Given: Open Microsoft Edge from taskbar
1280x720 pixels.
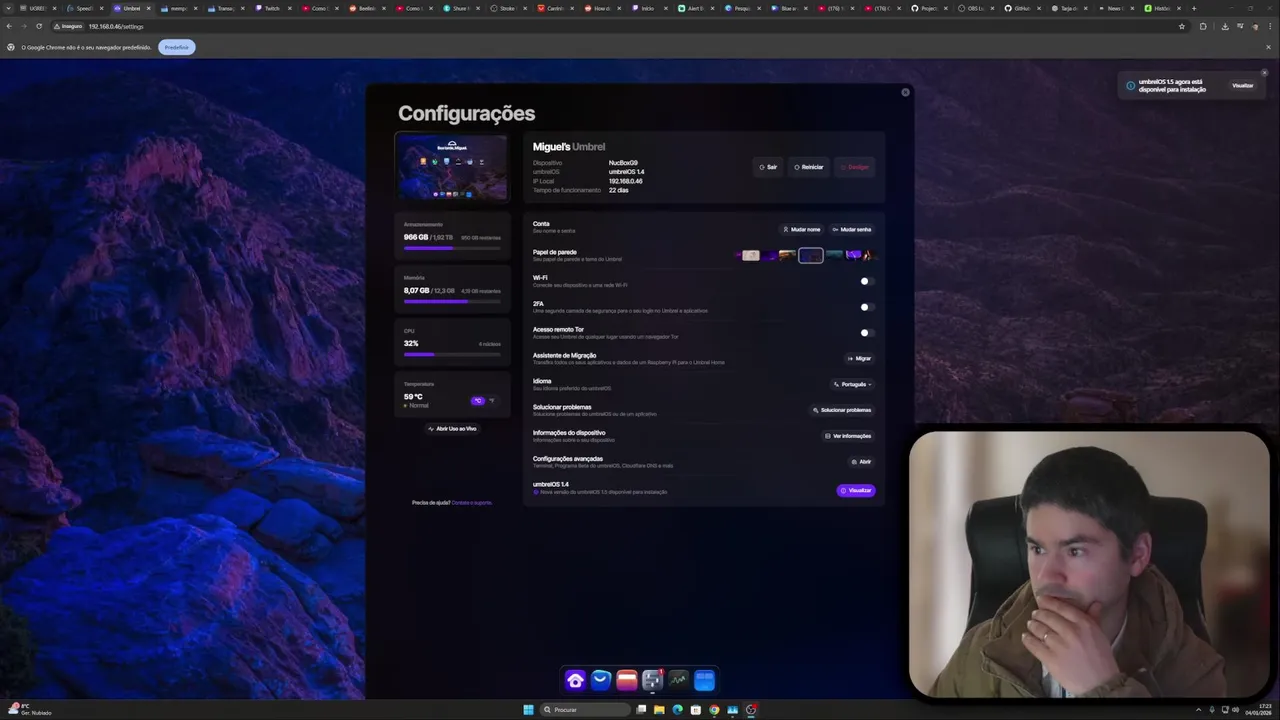Looking at the screenshot, I should pos(677,710).
